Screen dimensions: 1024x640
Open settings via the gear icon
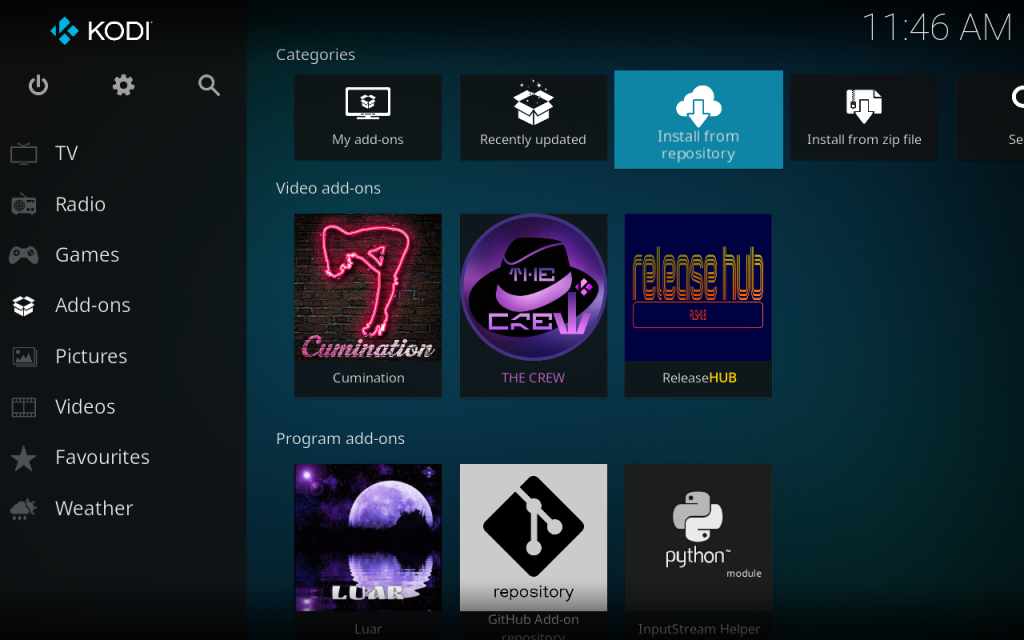coord(123,86)
